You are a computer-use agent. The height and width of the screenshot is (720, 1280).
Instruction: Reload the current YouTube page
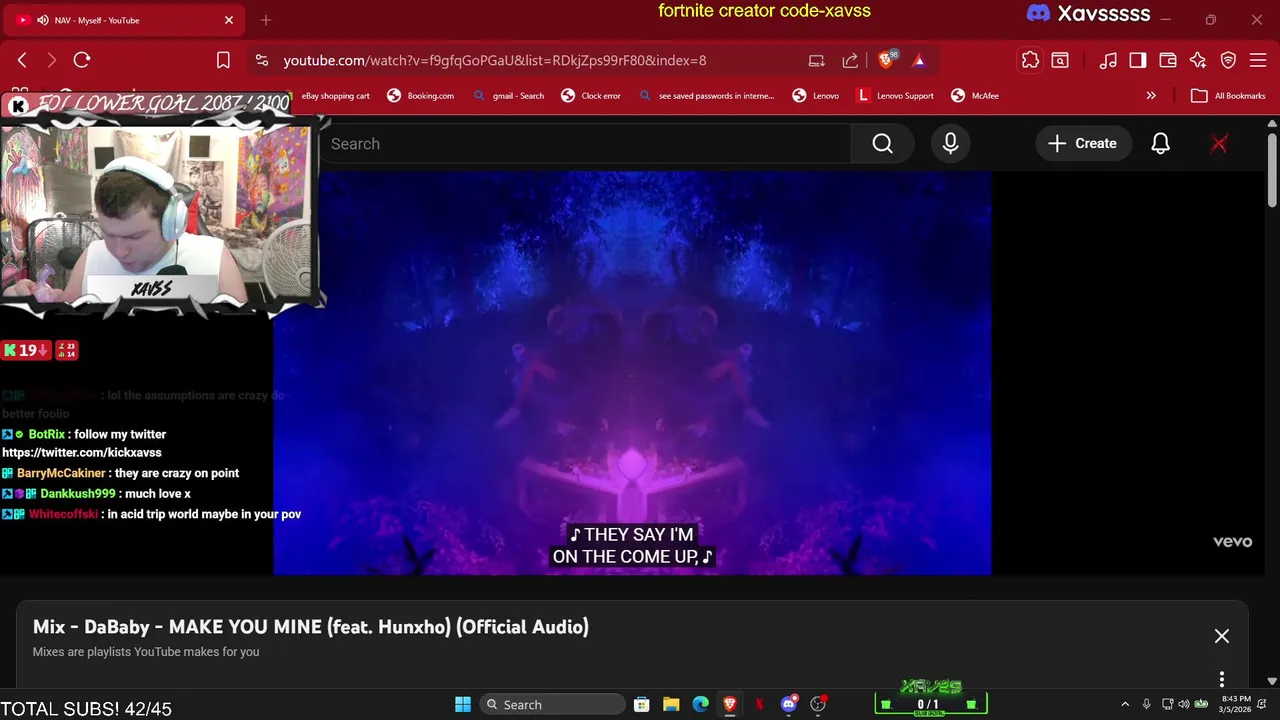click(x=82, y=60)
